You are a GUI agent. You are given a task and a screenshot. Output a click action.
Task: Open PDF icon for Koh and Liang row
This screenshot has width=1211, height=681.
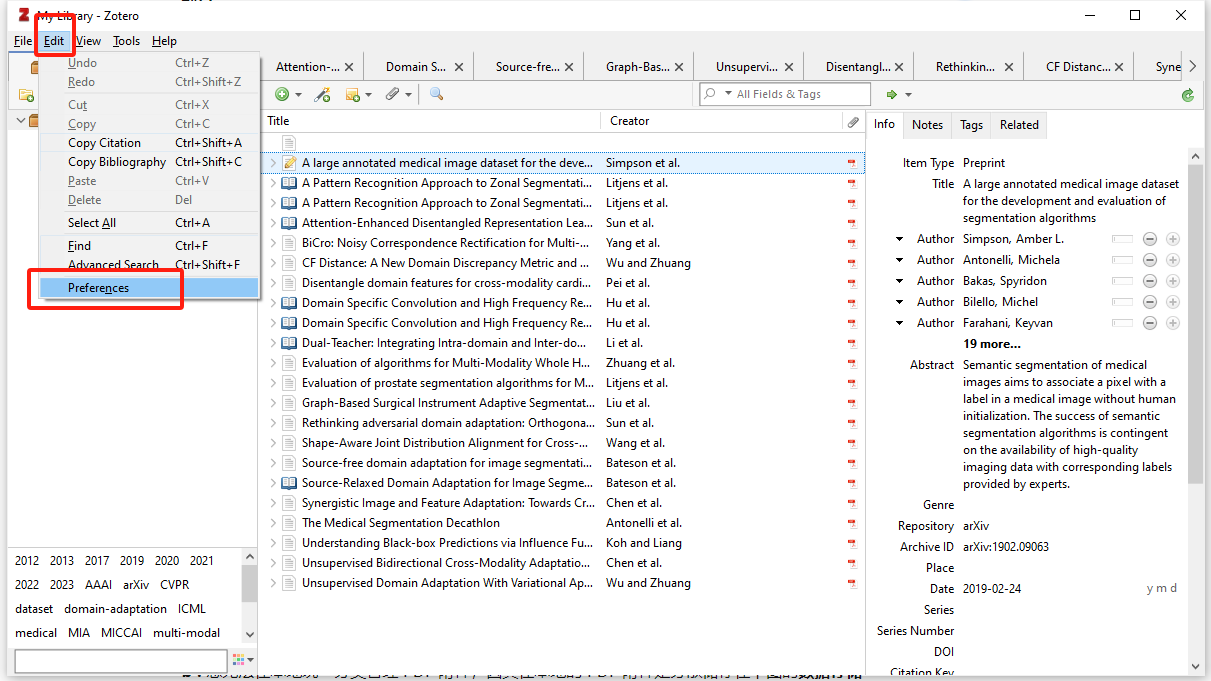coord(852,543)
